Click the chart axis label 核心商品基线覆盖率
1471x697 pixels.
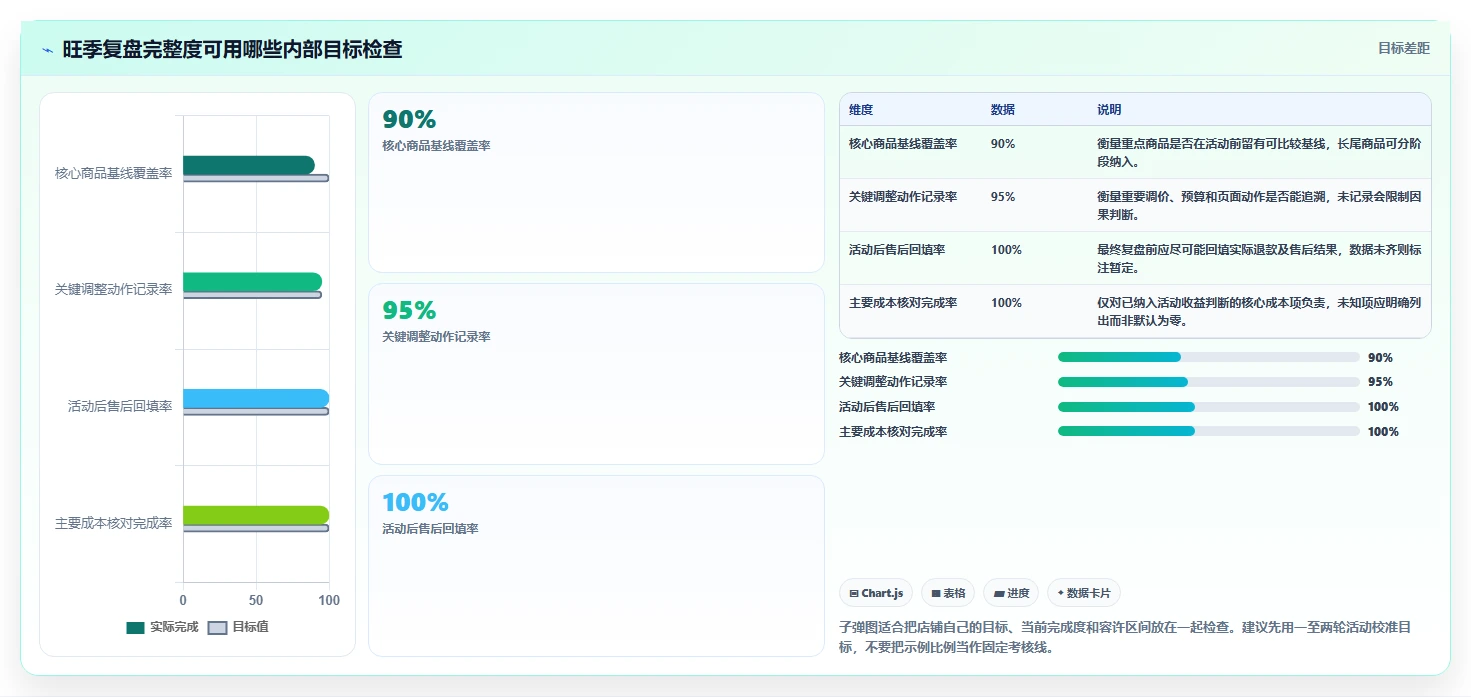[113, 173]
